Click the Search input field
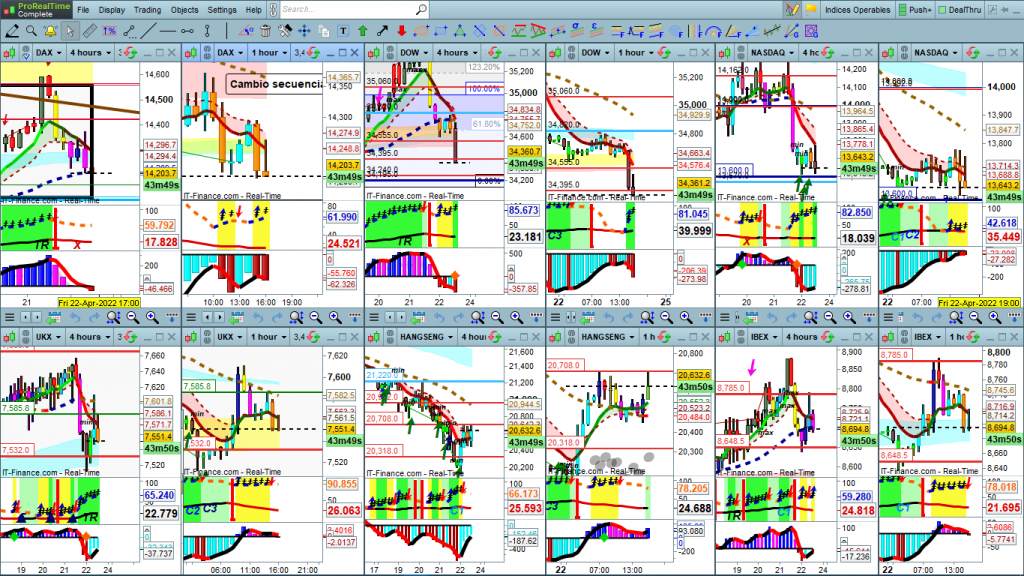The image size is (1024, 576). (x=350, y=9)
